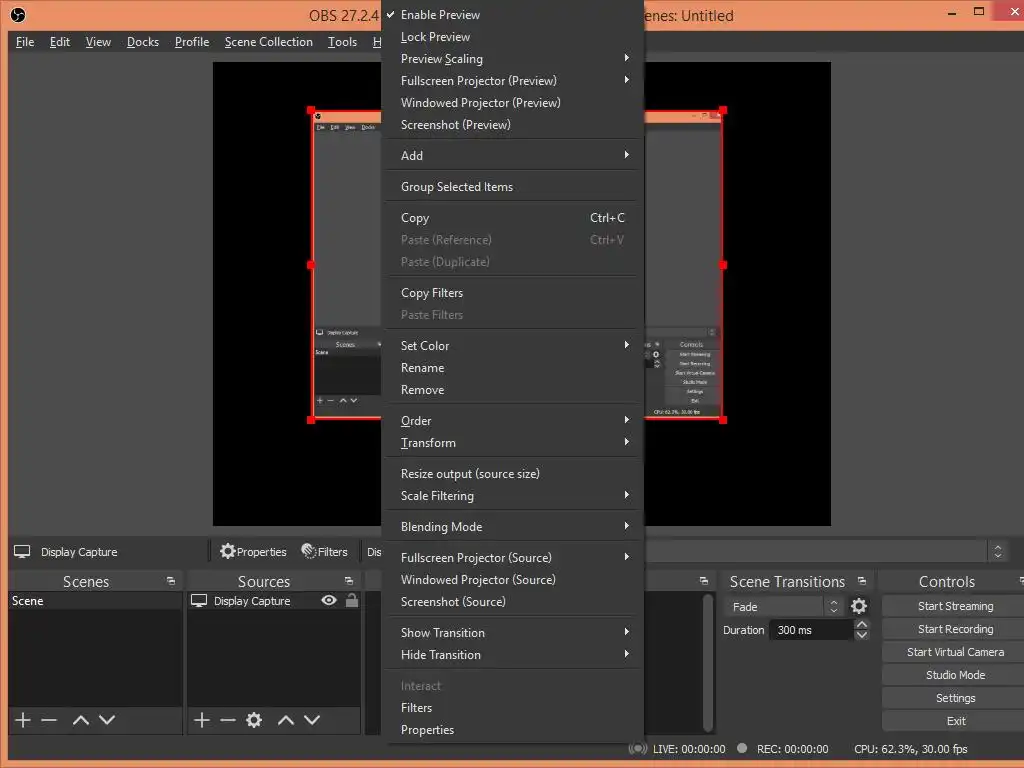
Task: Open the Properties gear in source toolbar
Action: (x=253, y=552)
